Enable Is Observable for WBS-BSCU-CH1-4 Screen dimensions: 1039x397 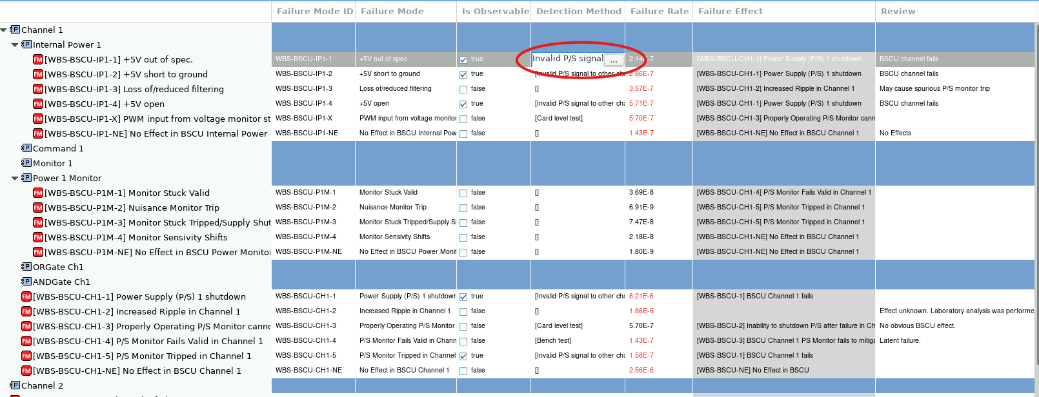click(463, 341)
